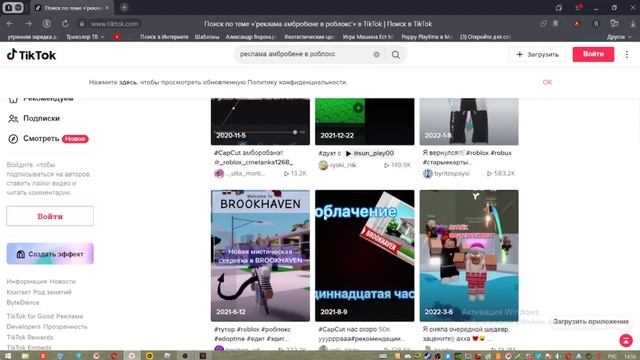Click into the TikTok search input field
Image resolution: width=640 pixels, height=360 pixels.
click(x=304, y=54)
